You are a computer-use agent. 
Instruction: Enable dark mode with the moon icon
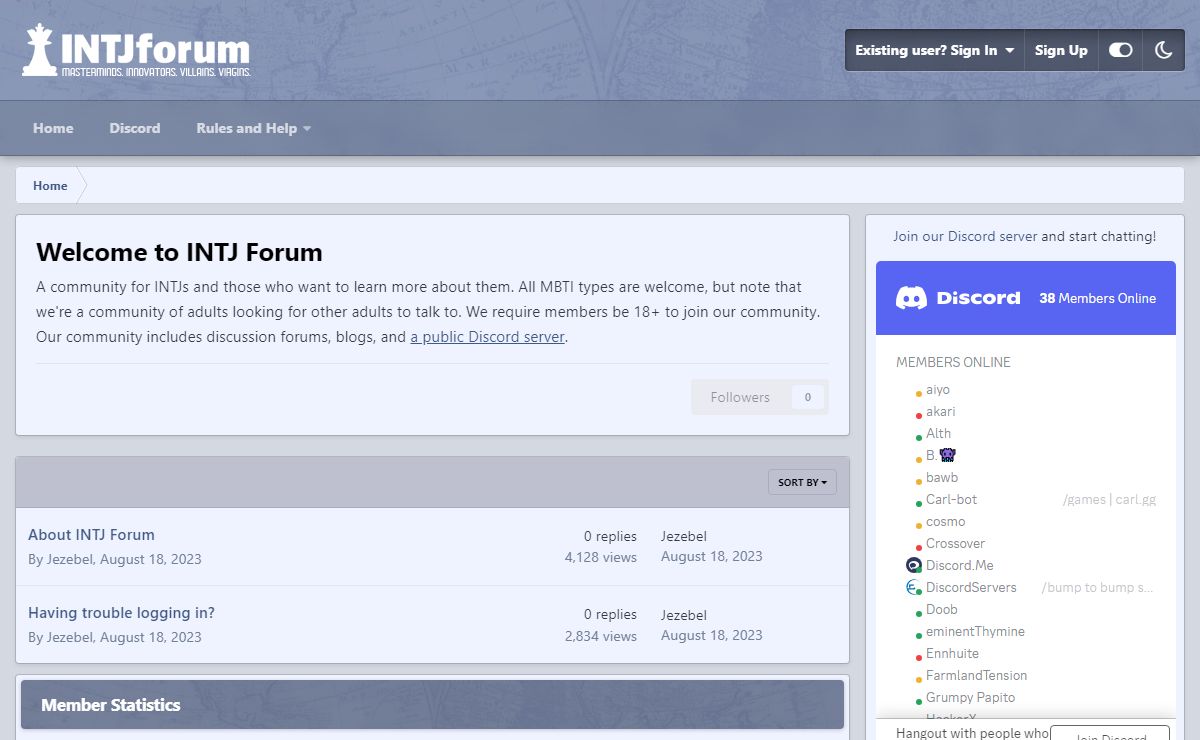(x=1163, y=50)
